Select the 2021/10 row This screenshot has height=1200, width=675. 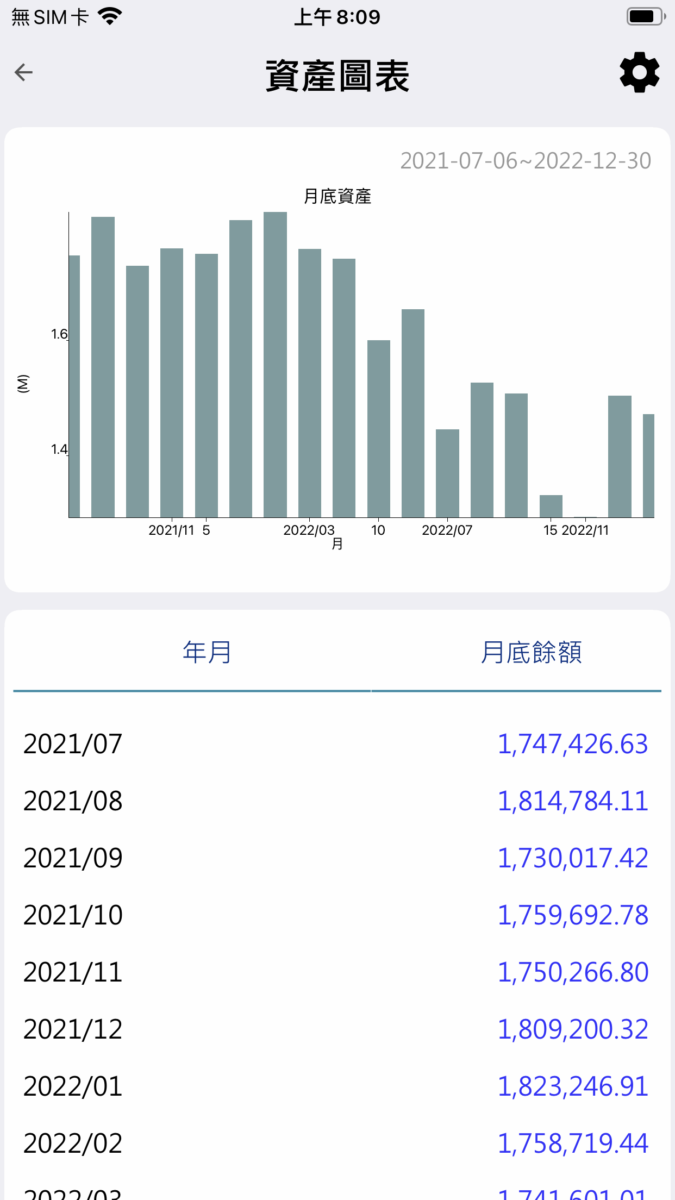pyautogui.click(x=337, y=915)
